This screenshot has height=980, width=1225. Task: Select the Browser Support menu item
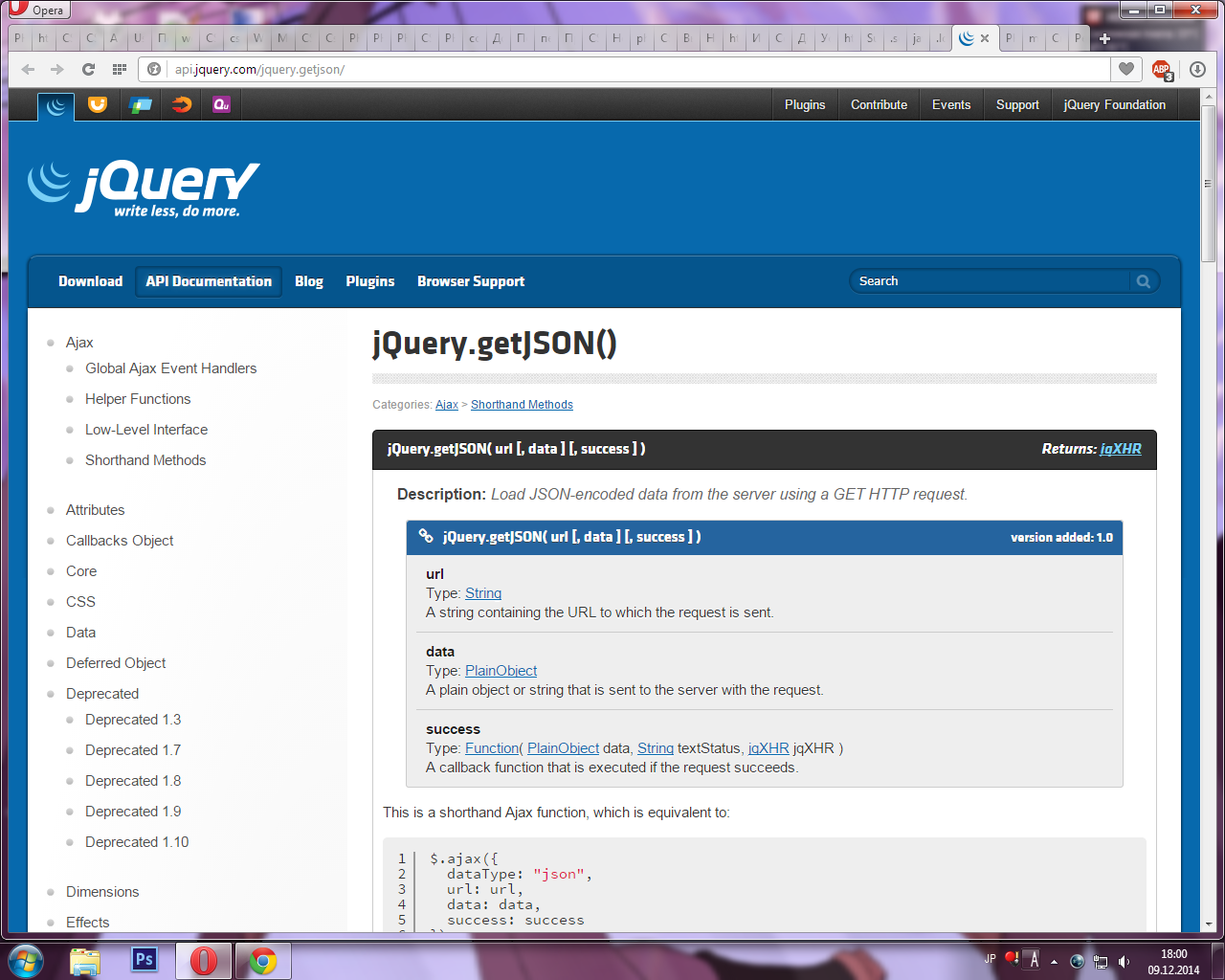click(470, 281)
